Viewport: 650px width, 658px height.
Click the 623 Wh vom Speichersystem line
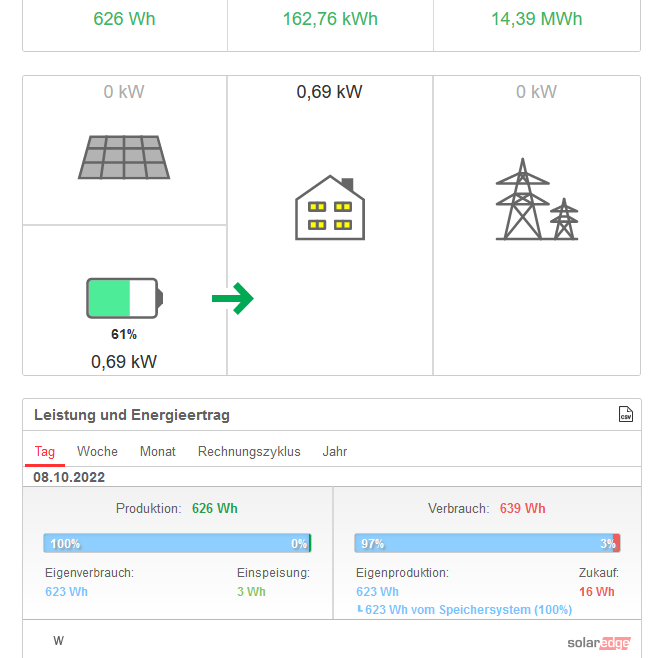pos(468,610)
